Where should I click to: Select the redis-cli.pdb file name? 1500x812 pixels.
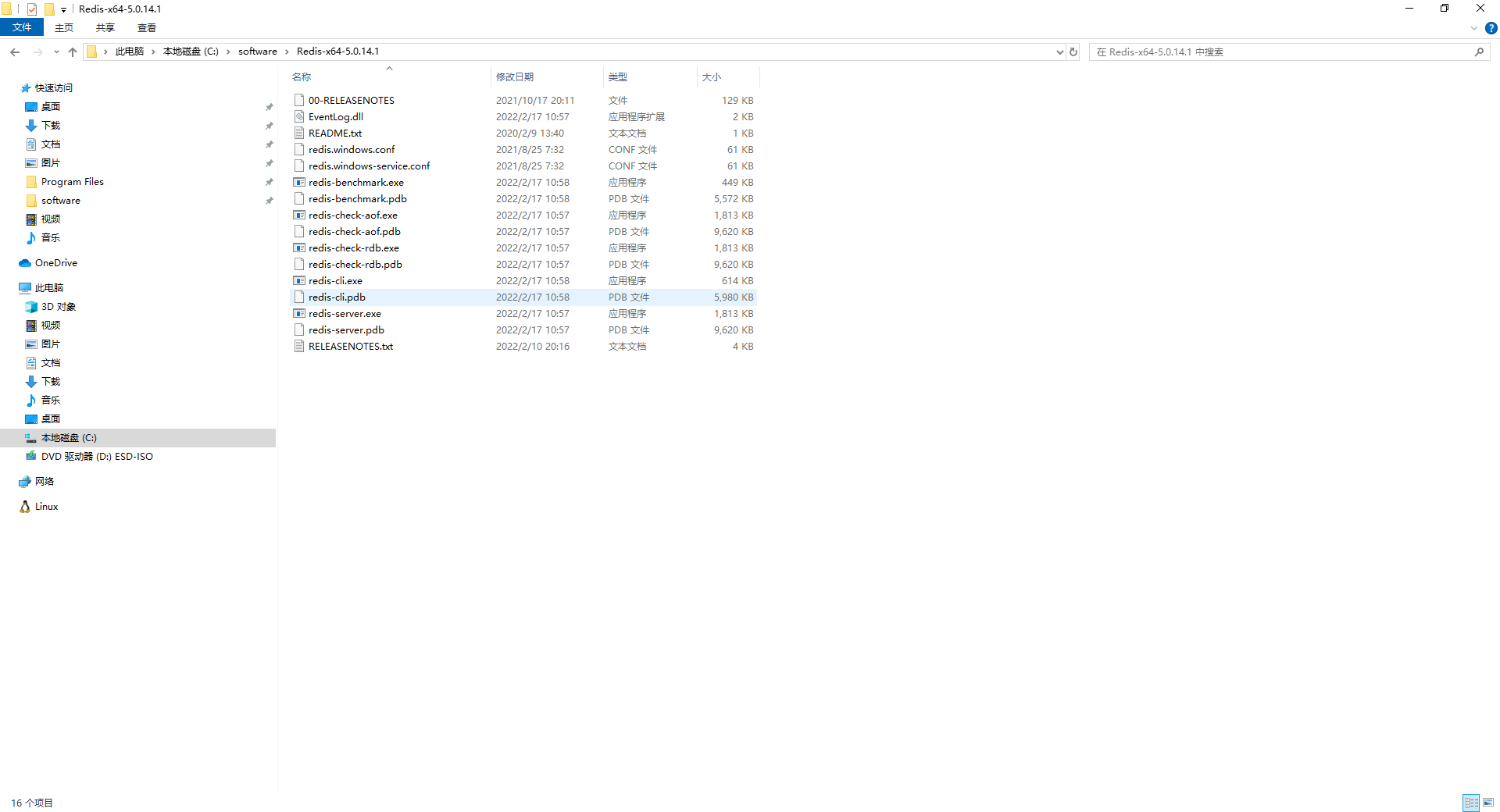pyautogui.click(x=337, y=297)
